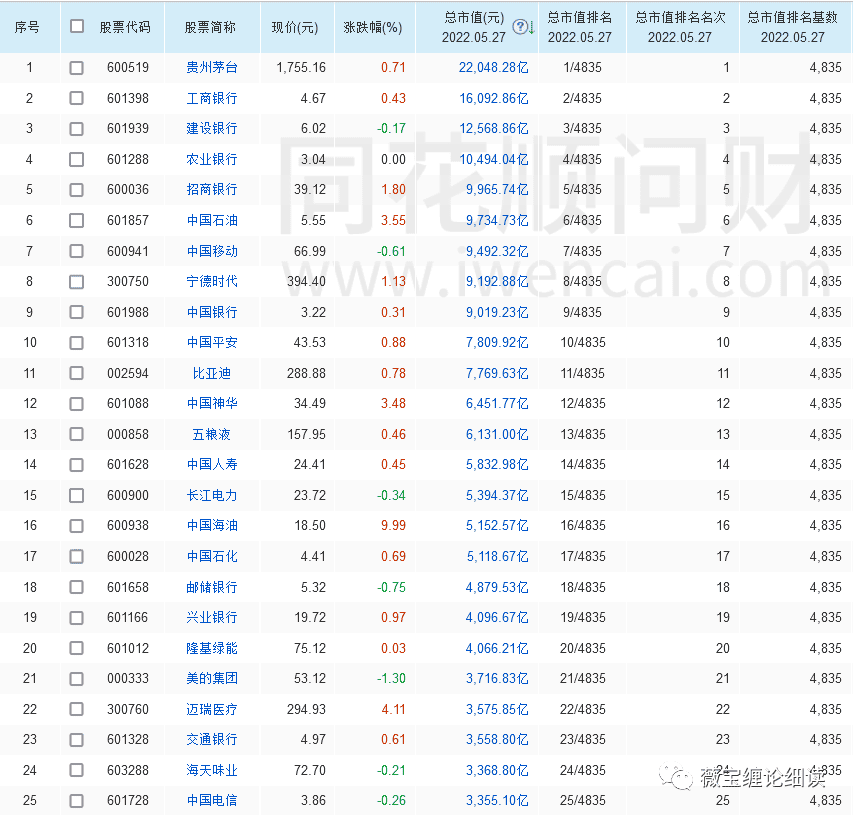The height and width of the screenshot is (815, 853).
Task: Select the checkbox on the 601939 row
Action: pyautogui.click(x=77, y=129)
